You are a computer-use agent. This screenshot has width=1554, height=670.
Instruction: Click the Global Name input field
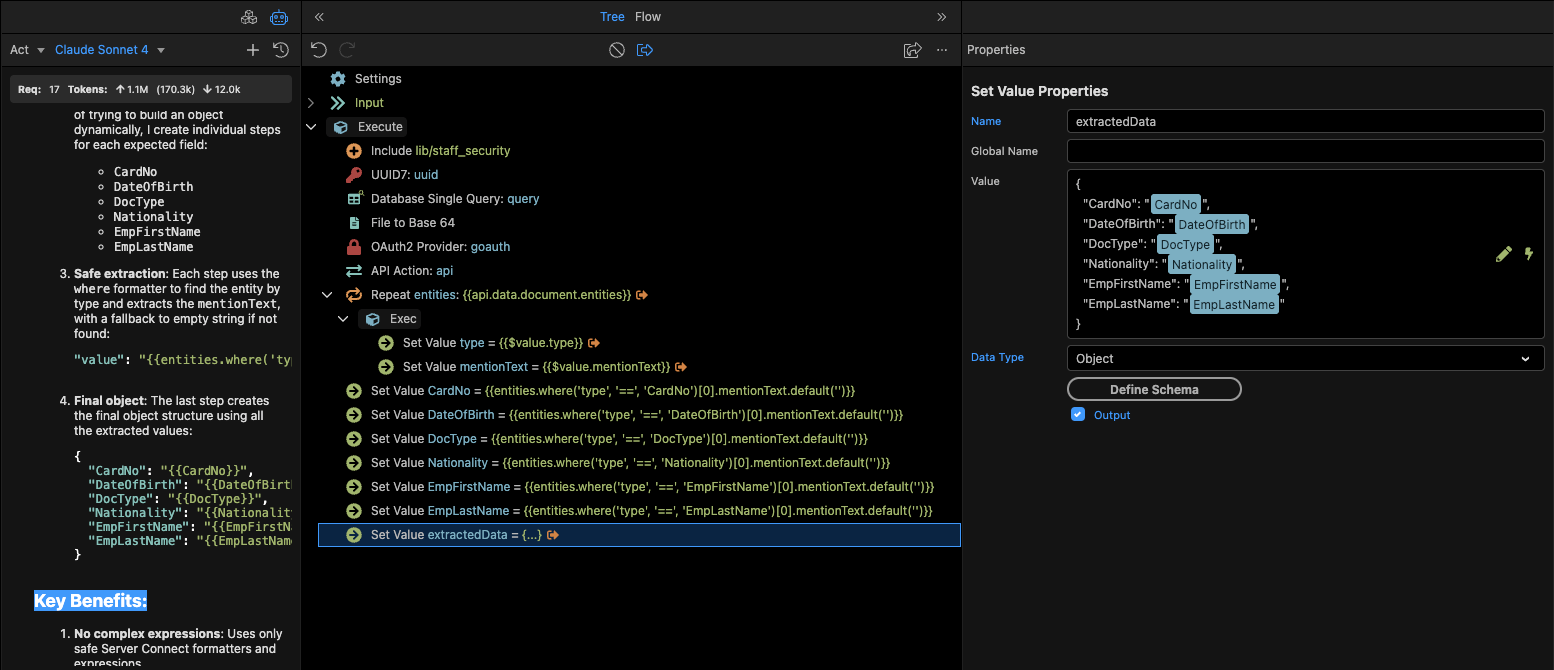[x=1305, y=151]
